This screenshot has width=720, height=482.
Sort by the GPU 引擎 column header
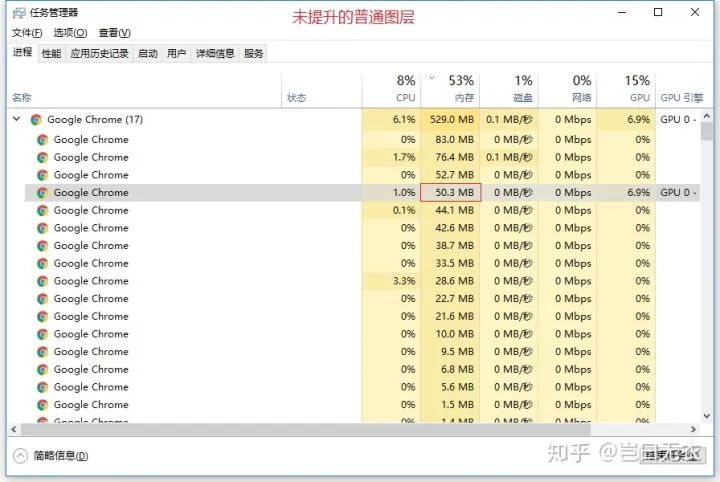[682, 90]
